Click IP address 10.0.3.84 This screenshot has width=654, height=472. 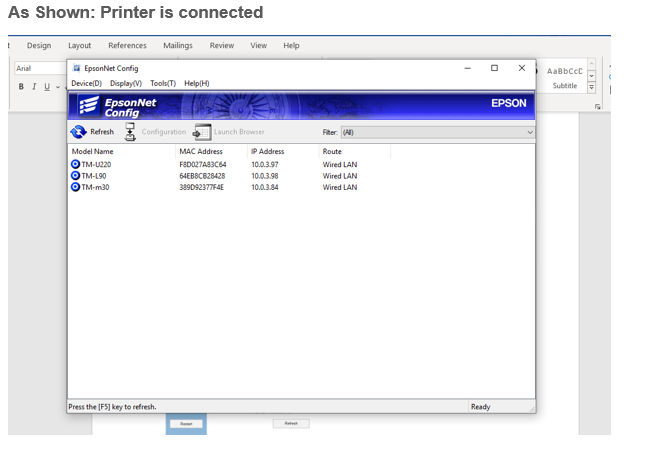[x=264, y=187]
